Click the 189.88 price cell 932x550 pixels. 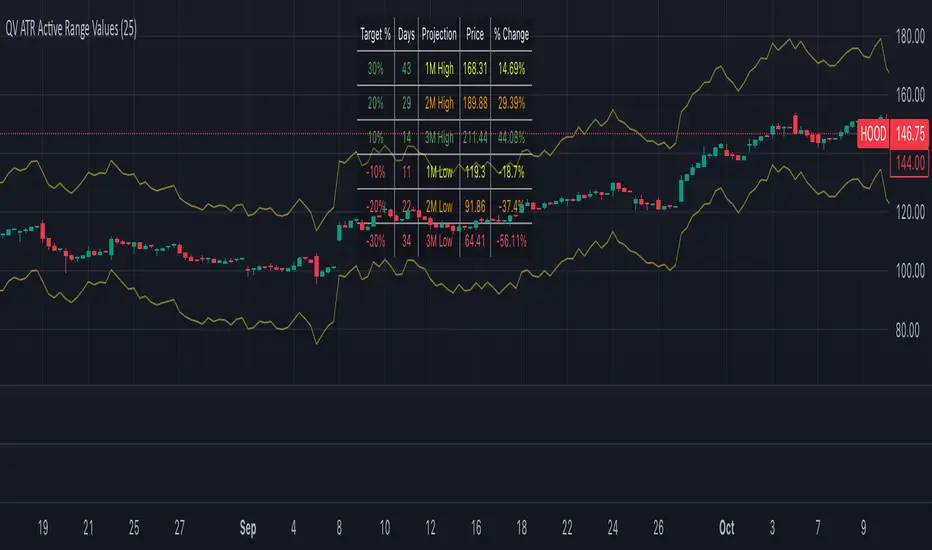(475, 103)
